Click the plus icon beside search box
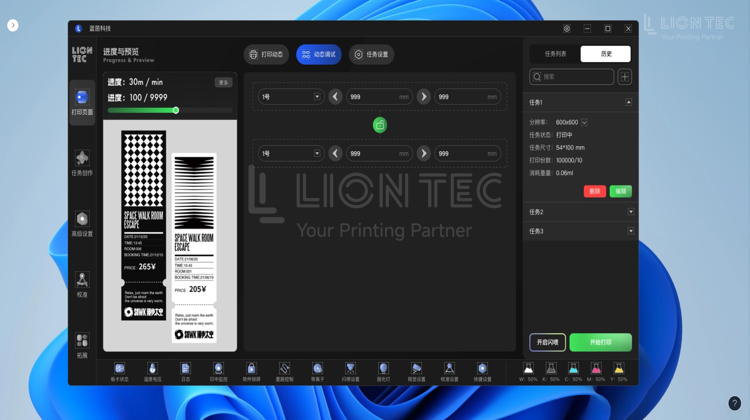Image resolution: width=750 pixels, height=420 pixels. [x=625, y=77]
